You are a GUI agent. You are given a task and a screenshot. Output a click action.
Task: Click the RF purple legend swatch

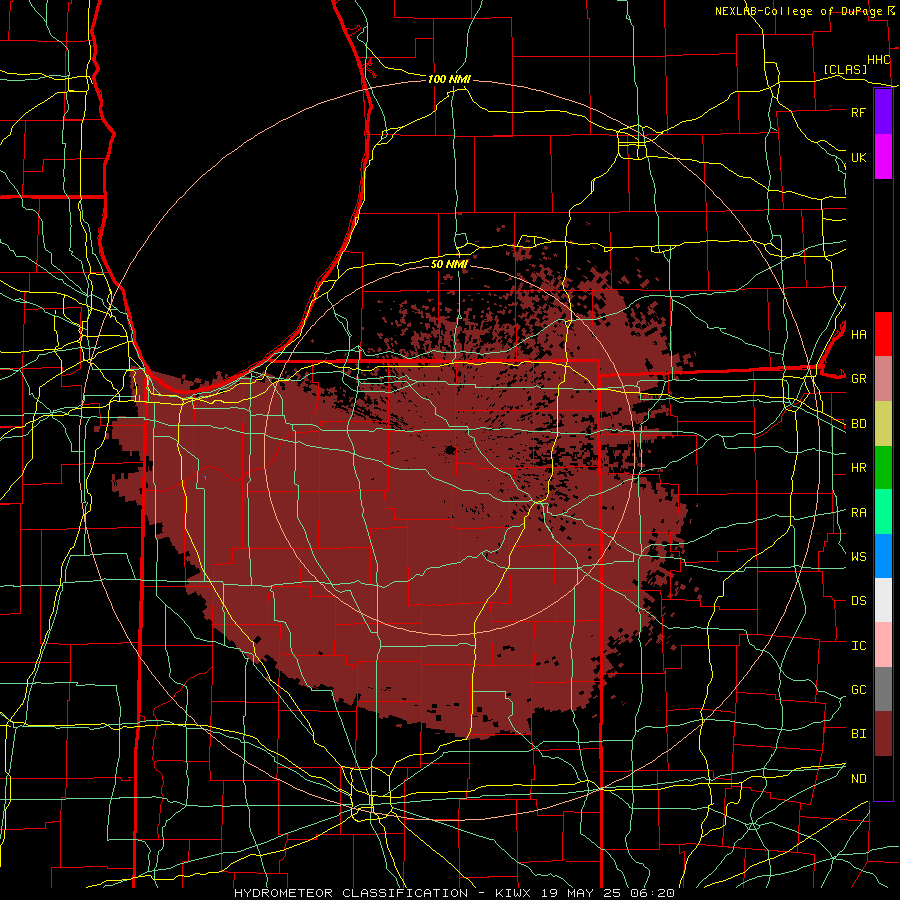coord(883,112)
